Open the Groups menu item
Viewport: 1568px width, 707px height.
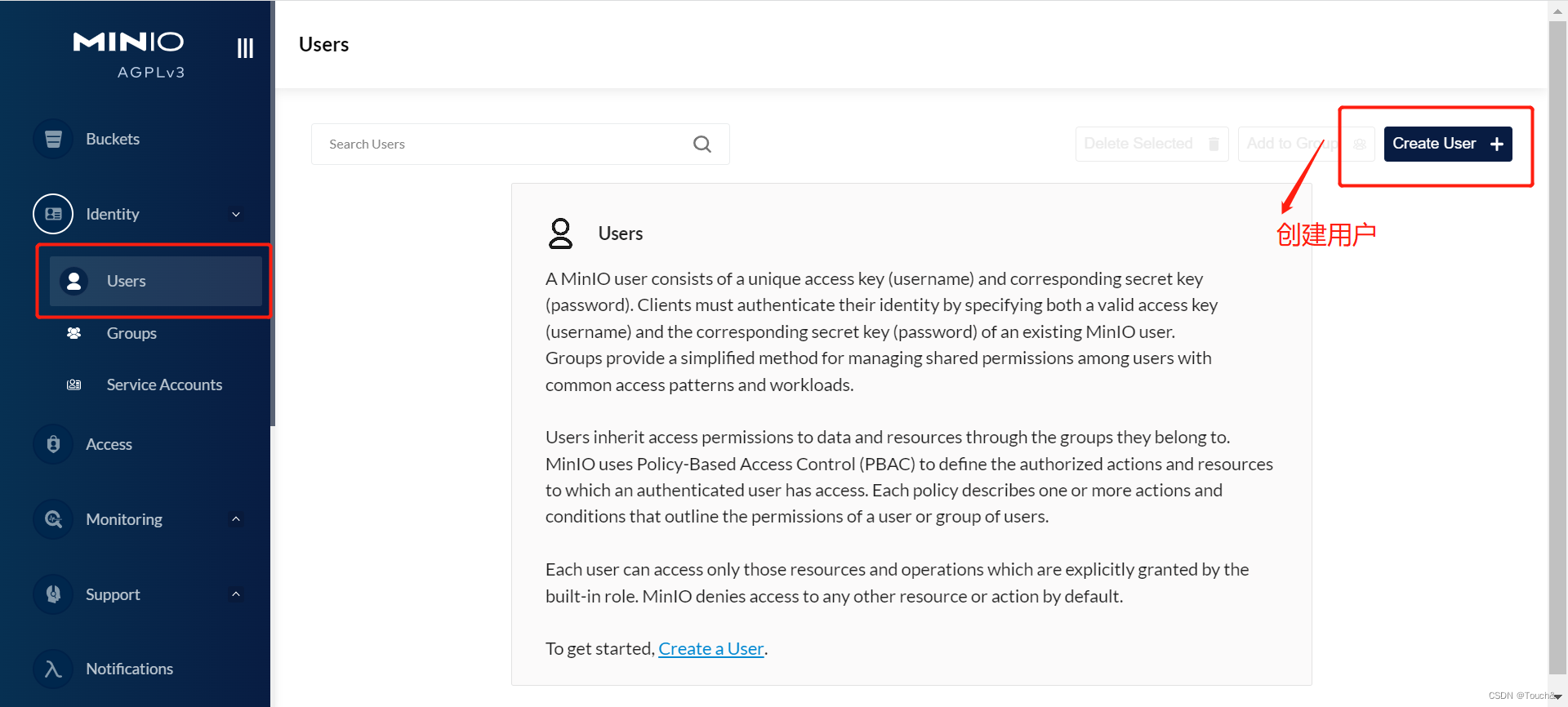click(131, 333)
